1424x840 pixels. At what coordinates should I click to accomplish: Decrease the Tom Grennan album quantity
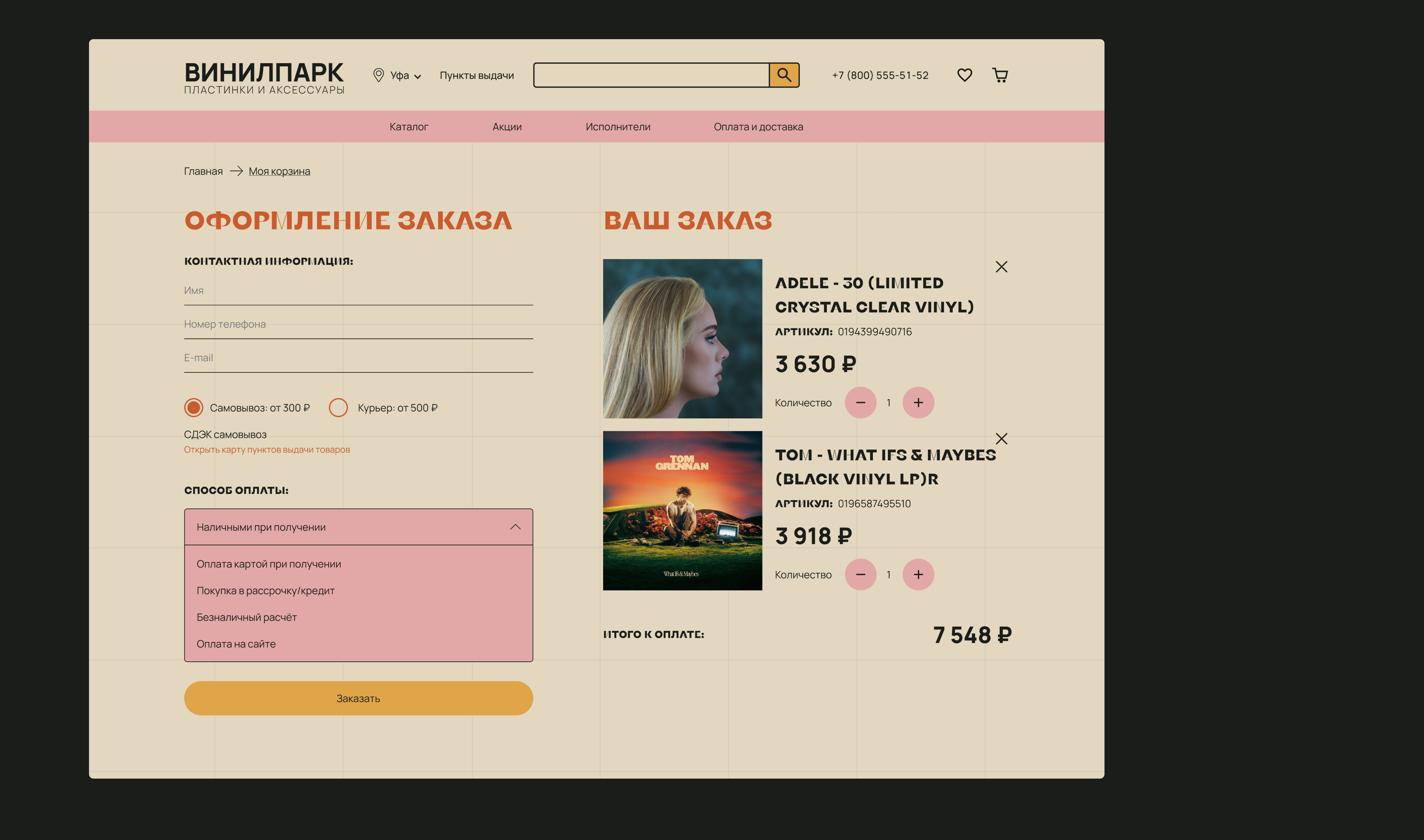point(860,575)
